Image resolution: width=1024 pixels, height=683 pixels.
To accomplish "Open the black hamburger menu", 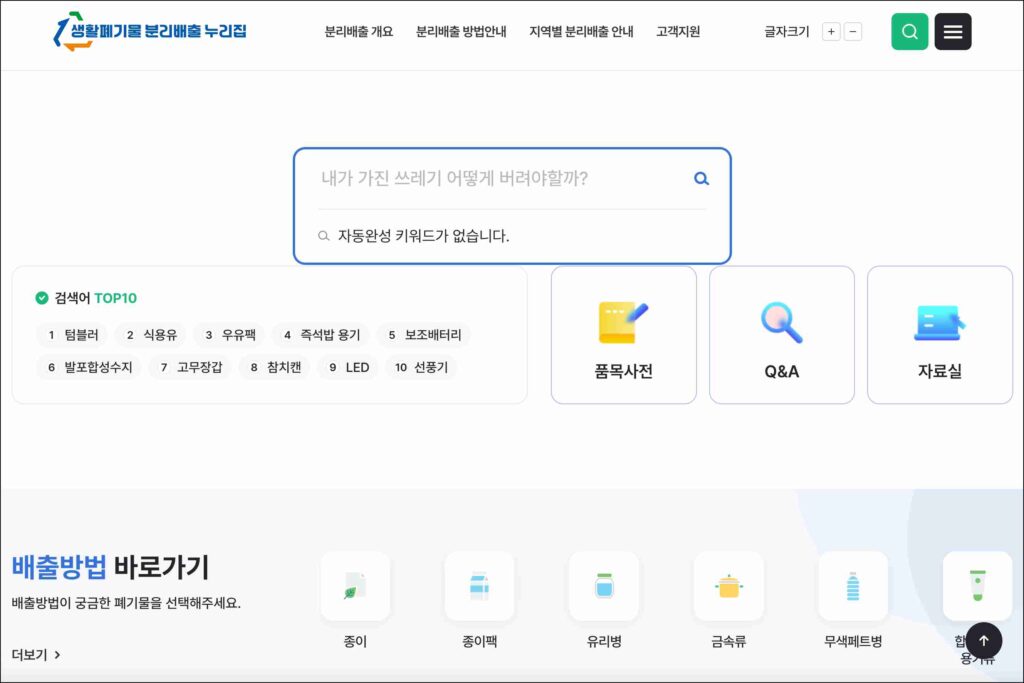I will point(952,32).
